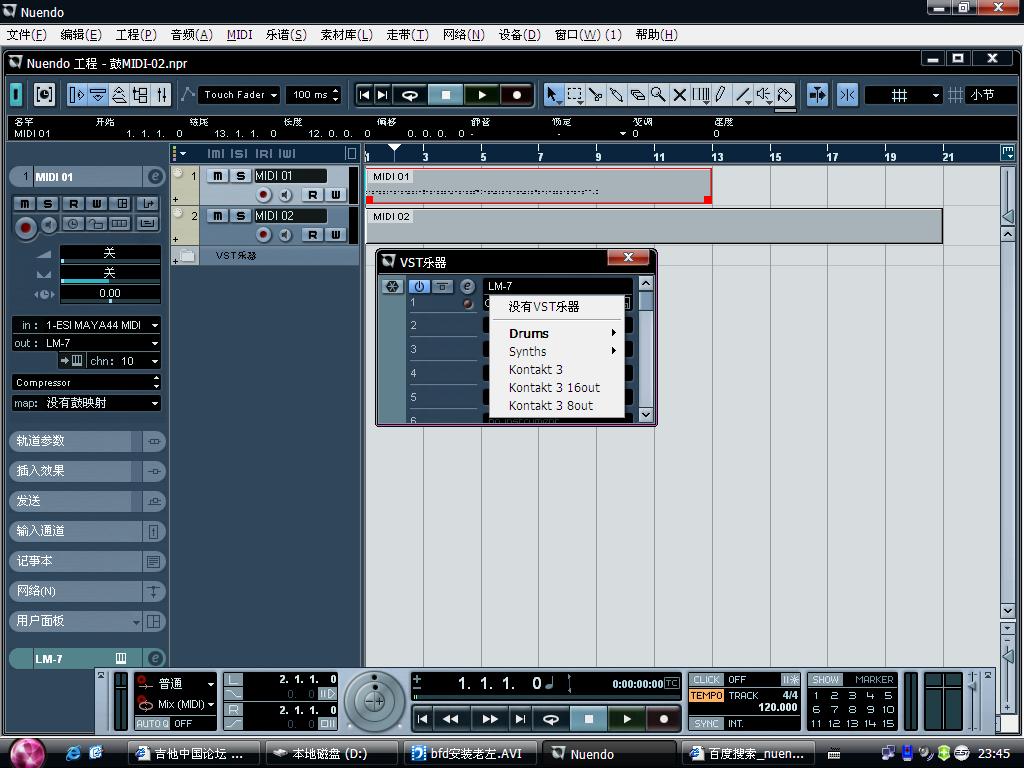Show the Overview strip
This screenshot has height=768, width=1024.
point(119,95)
